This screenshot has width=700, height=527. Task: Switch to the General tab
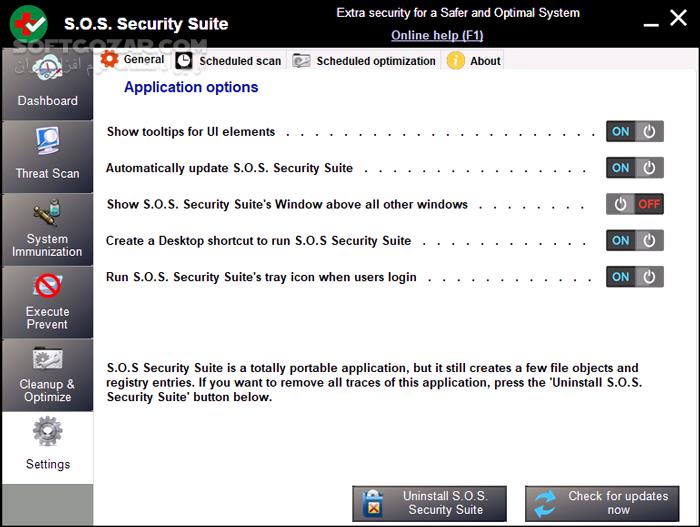coord(133,60)
